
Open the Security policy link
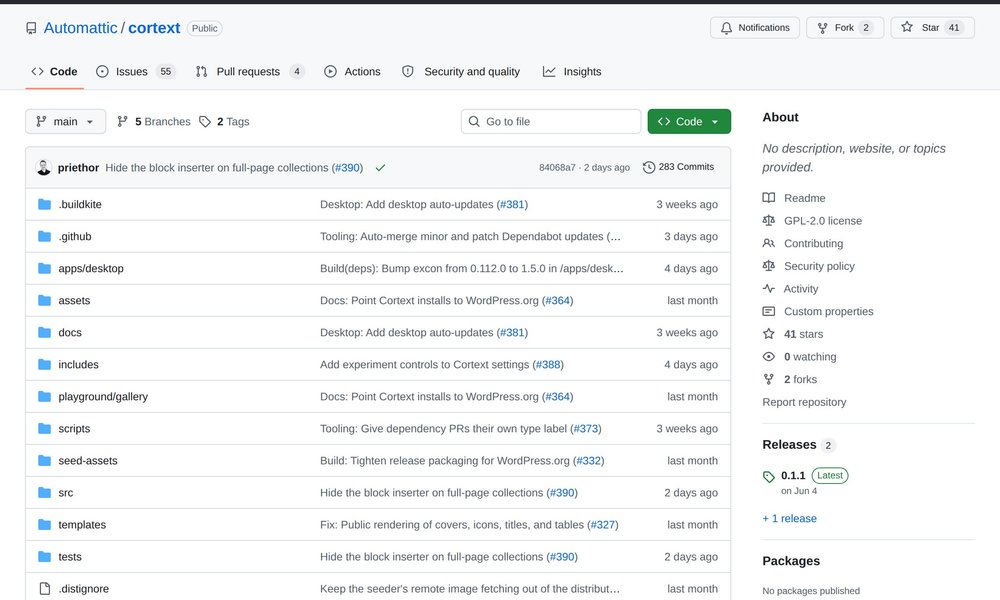click(x=820, y=267)
